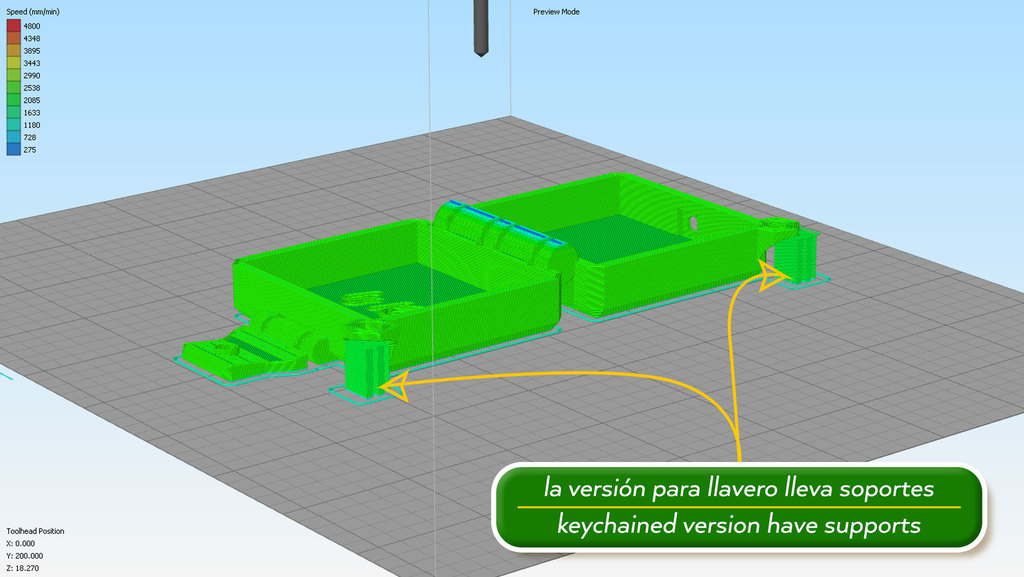This screenshot has width=1024, height=577.
Task: Click the 1633 speed legend swatch
Action: [14, 112]
